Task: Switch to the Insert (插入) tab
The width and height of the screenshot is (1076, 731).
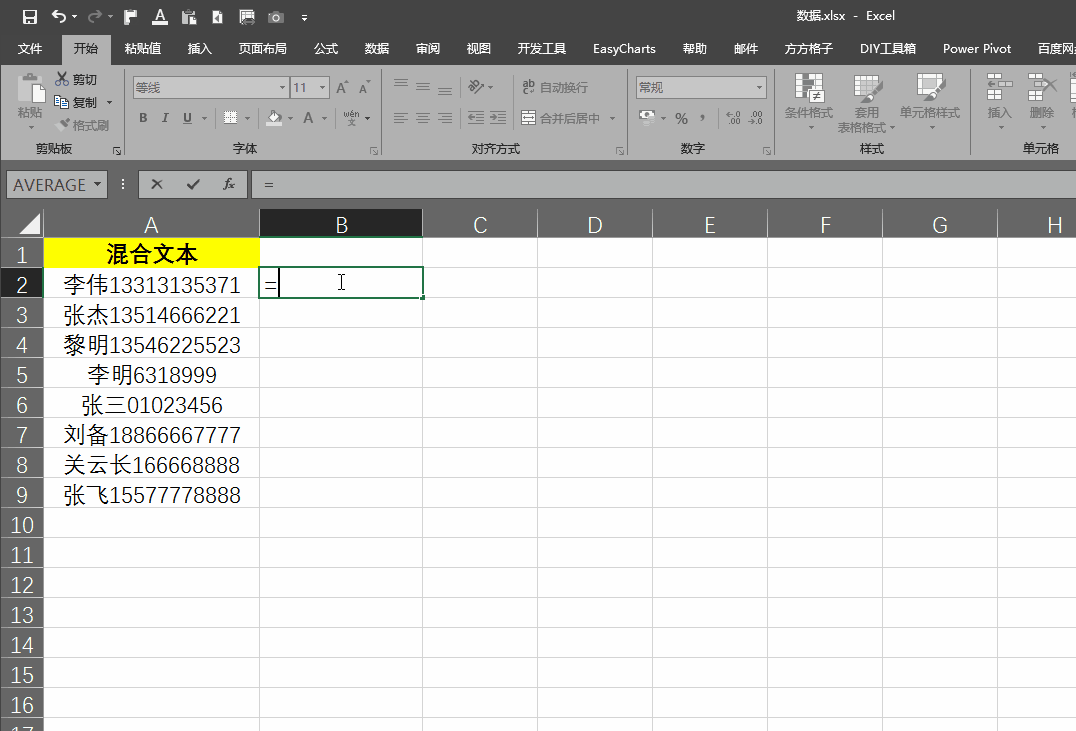Action: (200, 49)
